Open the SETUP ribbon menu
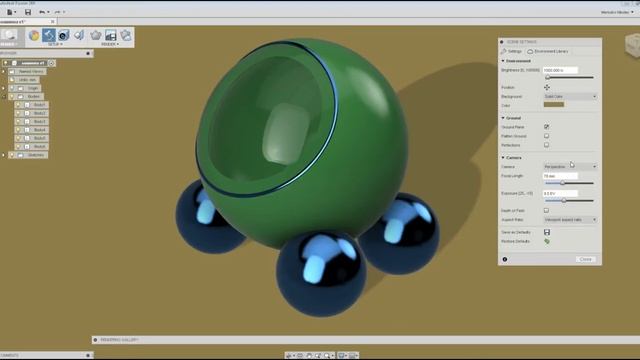Viewport: 640px width, 360px height. (55, 44)
